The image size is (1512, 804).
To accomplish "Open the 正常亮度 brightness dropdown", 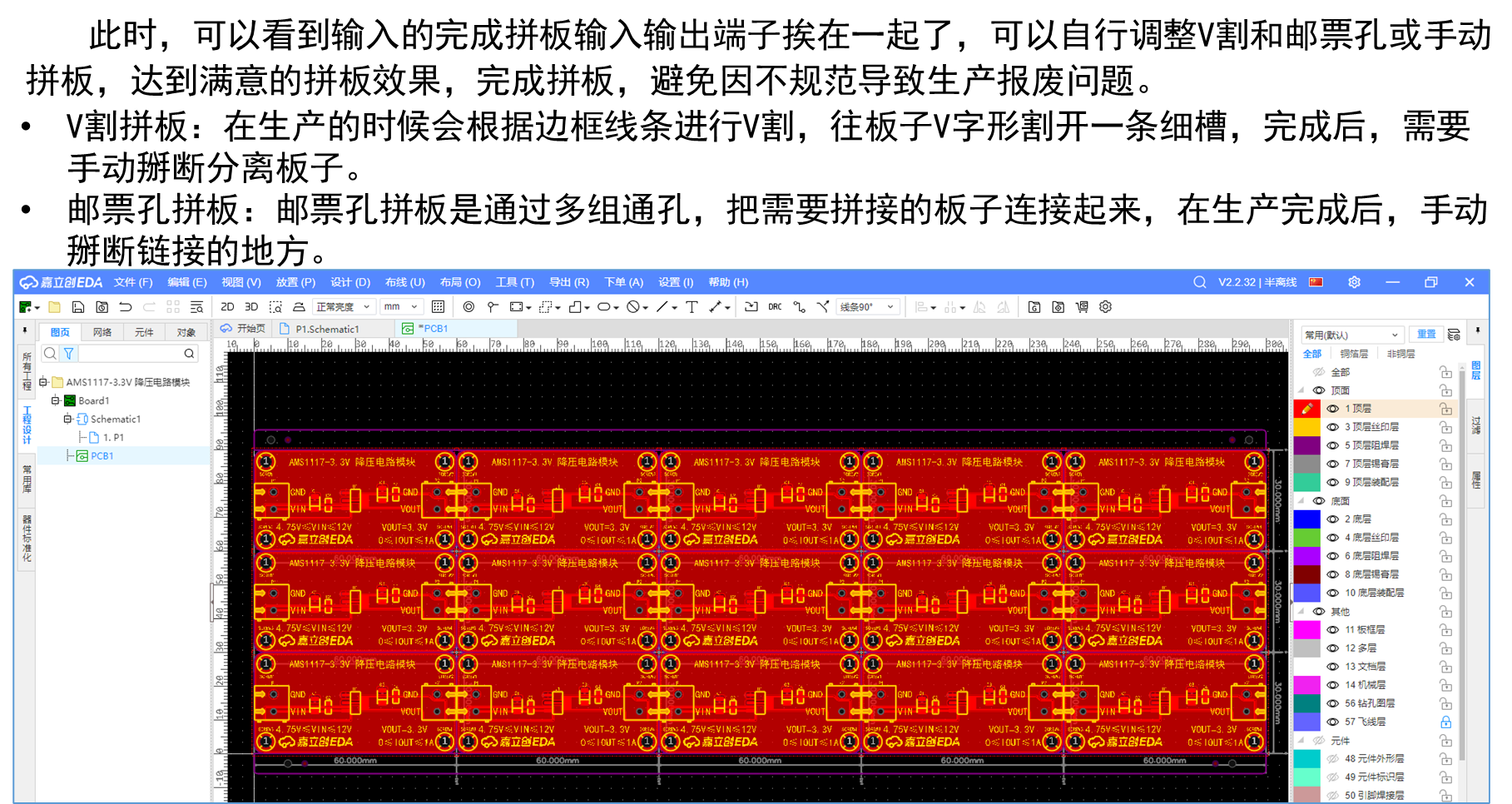I will [x=344, y=307].
